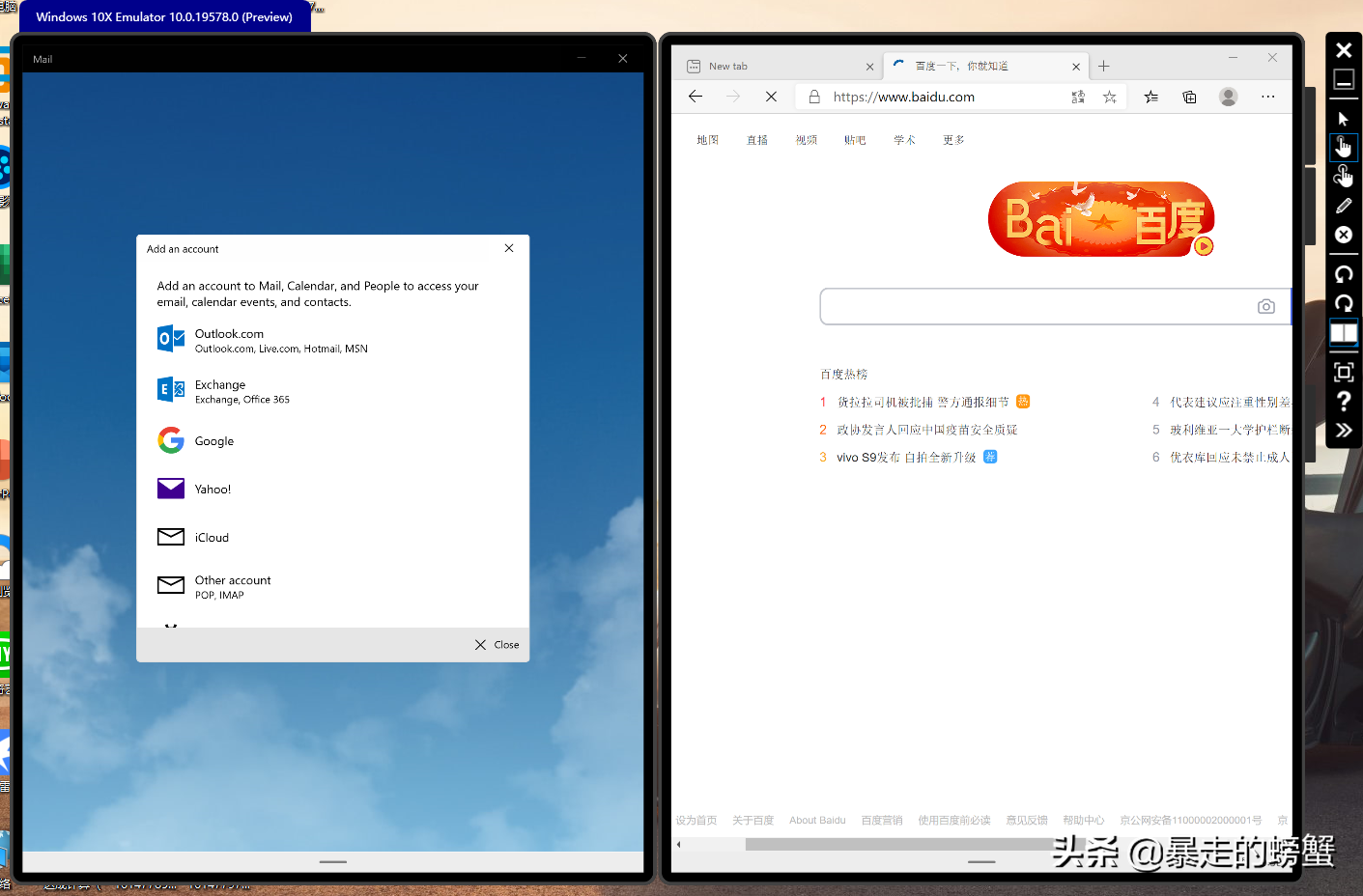This screenshot has width=1363, height=896.
Task: Open the 学术 link on Baidu
Action: [x=904, y=140]
